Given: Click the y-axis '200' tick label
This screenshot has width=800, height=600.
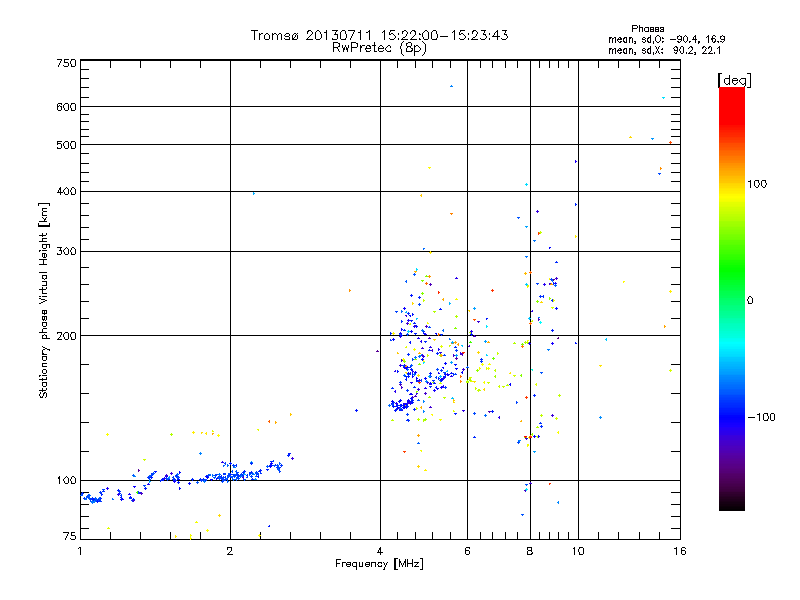Looking at the screenshot, I should 66,336.
